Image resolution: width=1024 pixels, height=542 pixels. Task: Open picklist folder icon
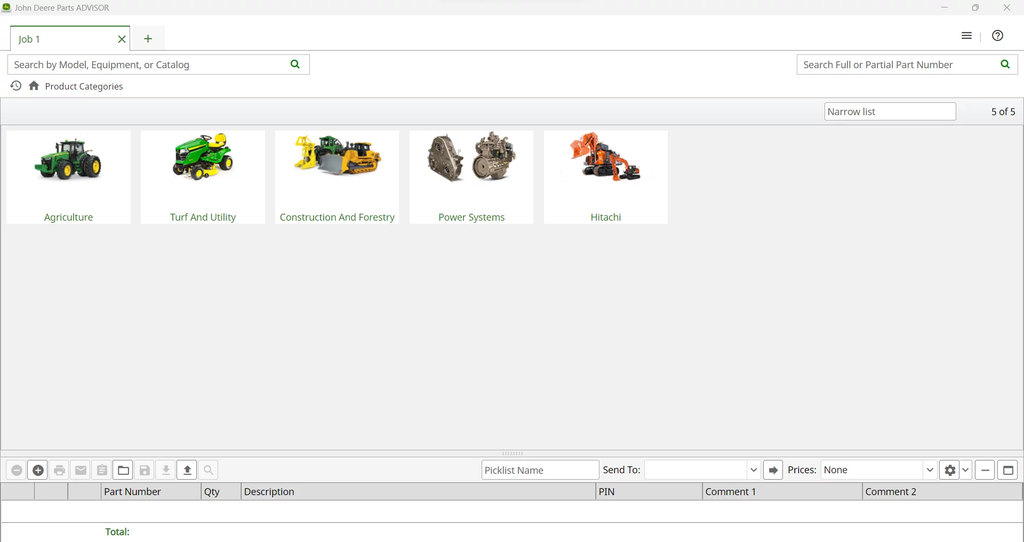pyautogui.click(x=123, y=470)
